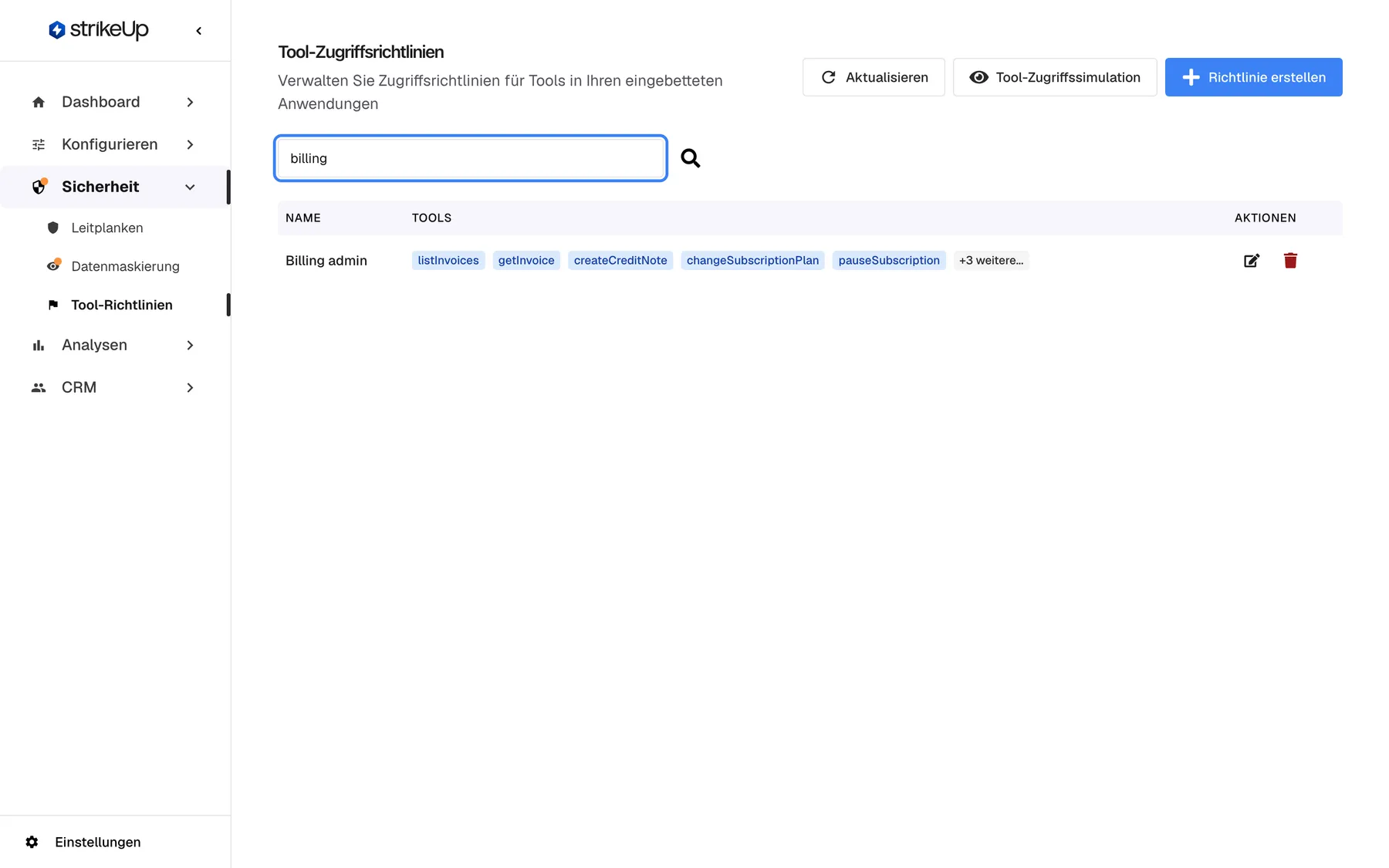Click the magnifier search icon
Screen dimensions: 1389x868
pyautogui.click(x=691, y=158)
